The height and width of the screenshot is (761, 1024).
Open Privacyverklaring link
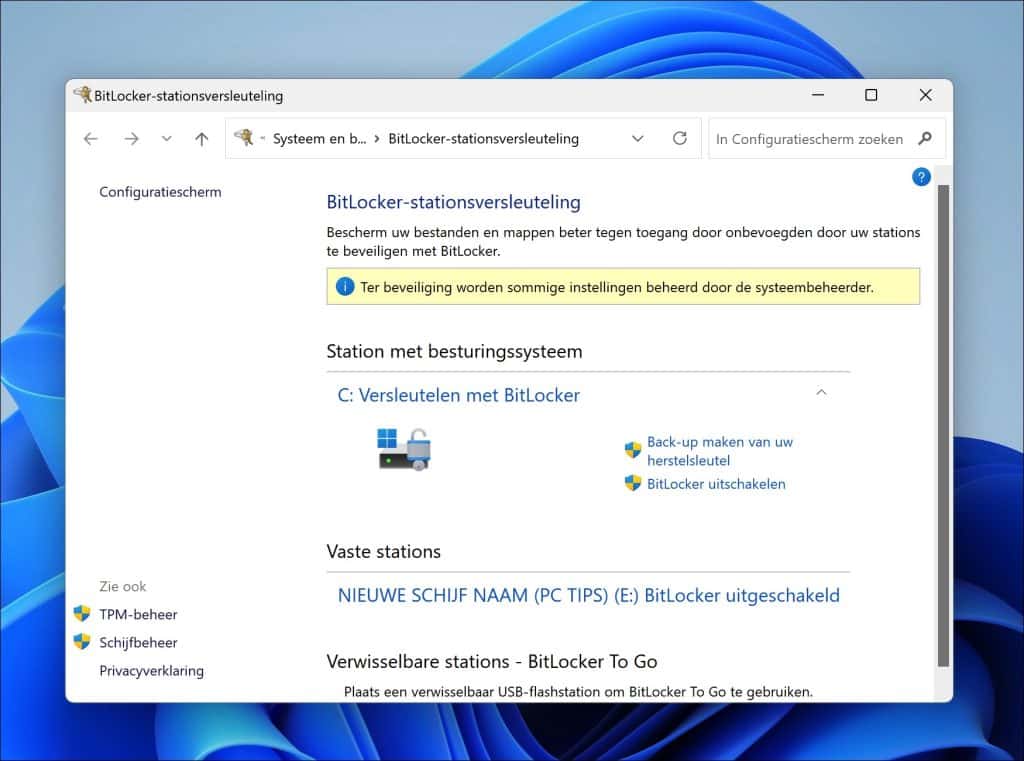(x=152, y=671)
